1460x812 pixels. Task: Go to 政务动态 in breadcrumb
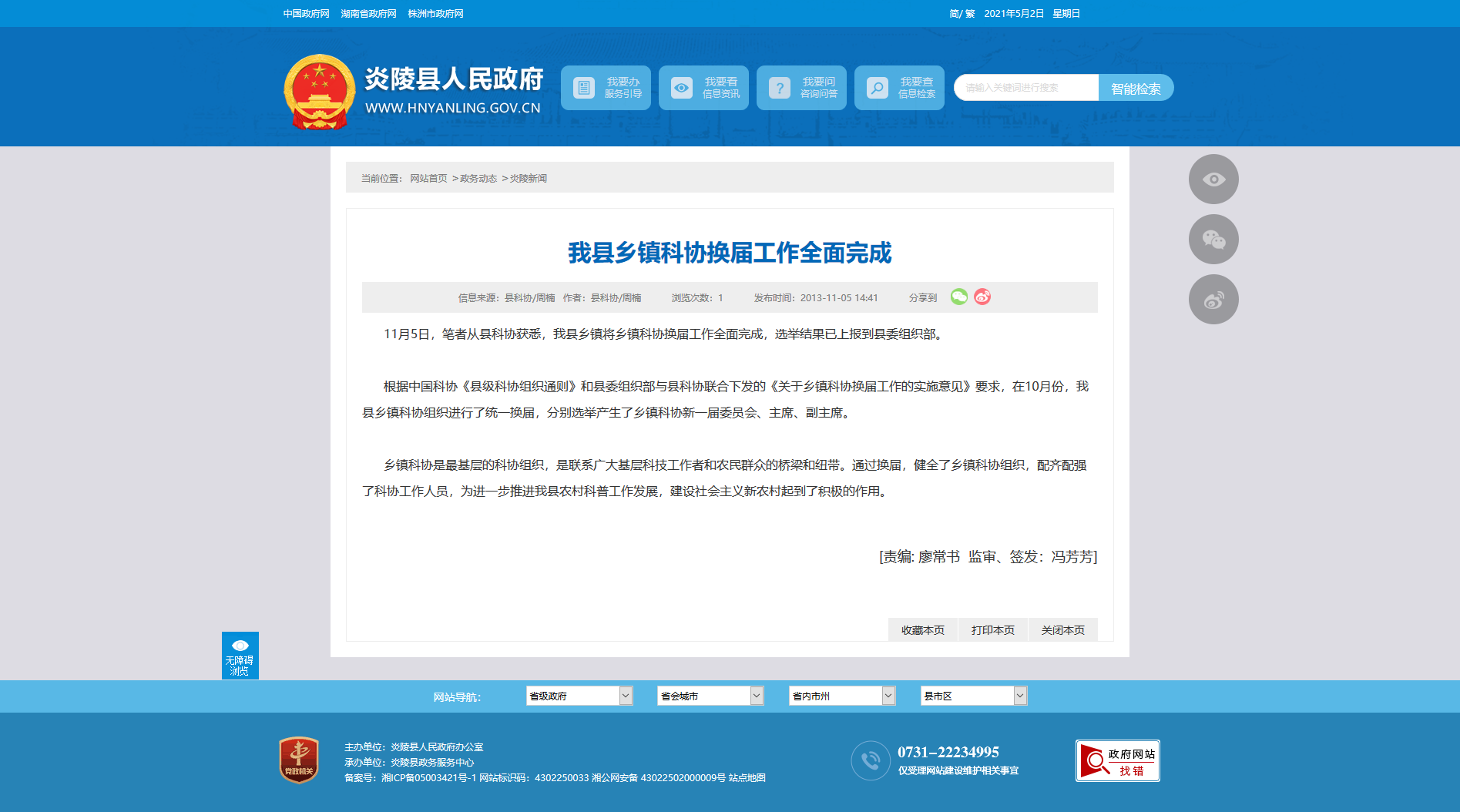pos(478,179)
